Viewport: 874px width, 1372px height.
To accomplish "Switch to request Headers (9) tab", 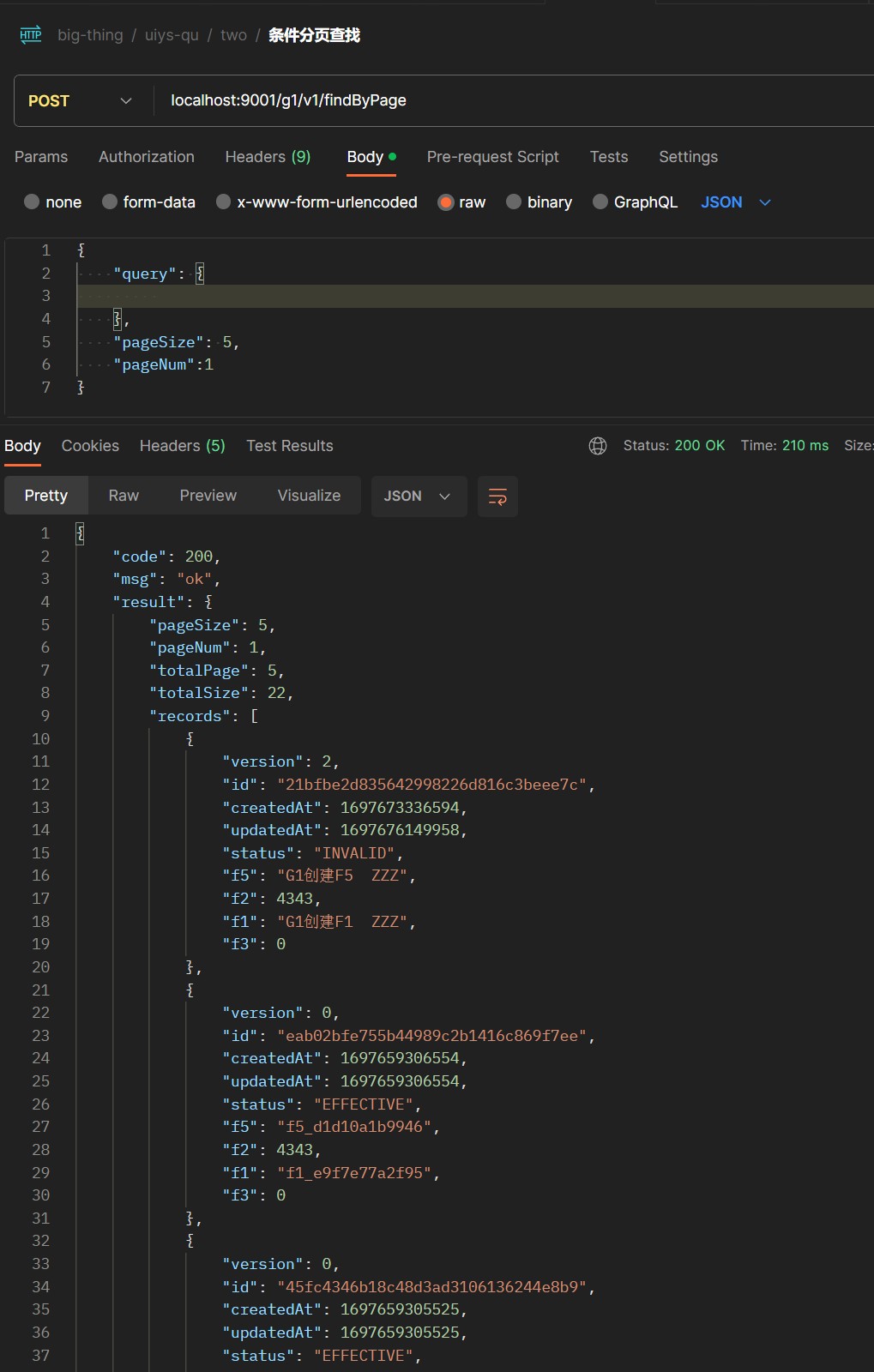I will [268, 157].
